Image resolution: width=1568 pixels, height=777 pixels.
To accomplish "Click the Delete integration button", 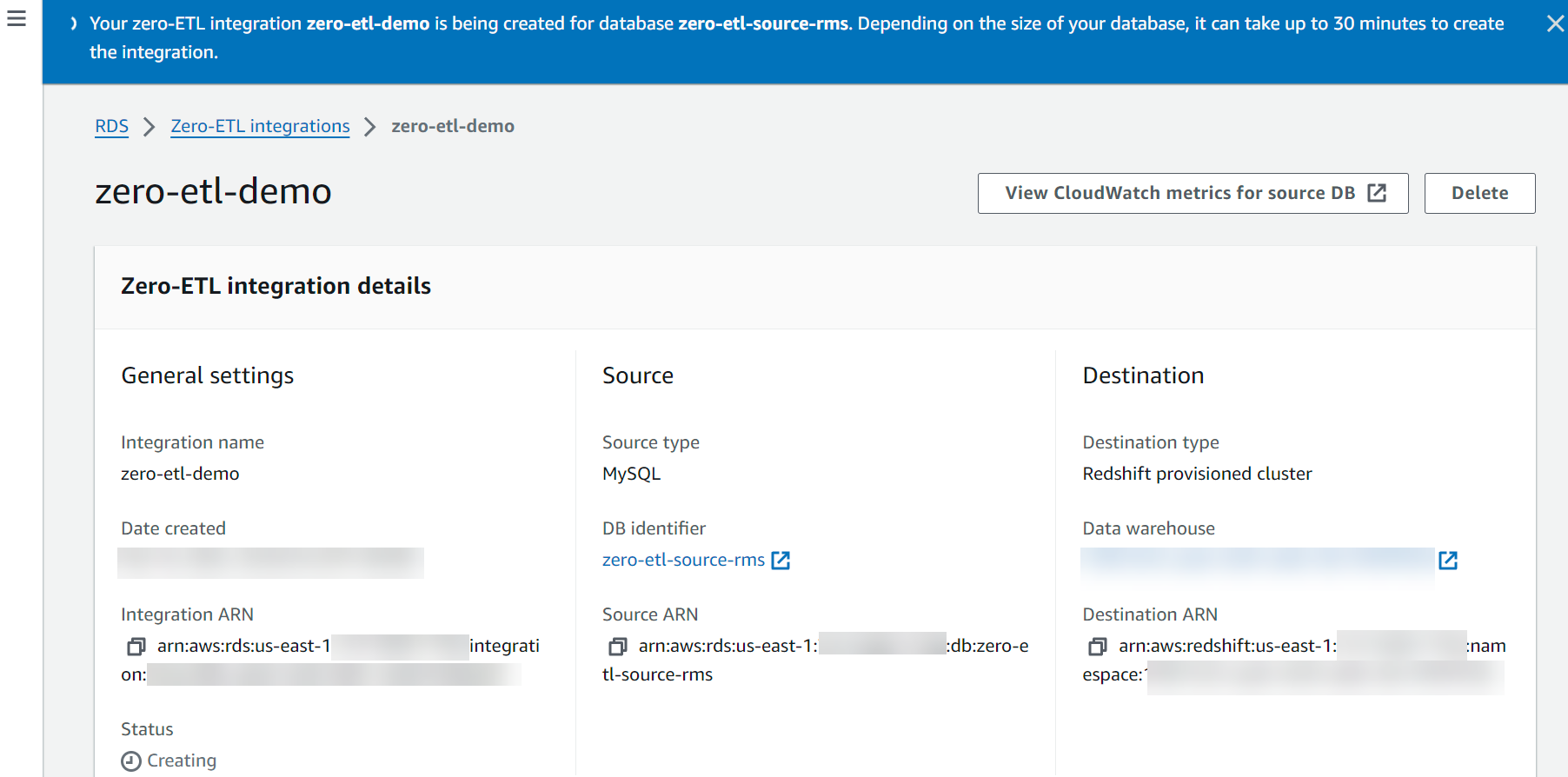I will (1479, 193).
